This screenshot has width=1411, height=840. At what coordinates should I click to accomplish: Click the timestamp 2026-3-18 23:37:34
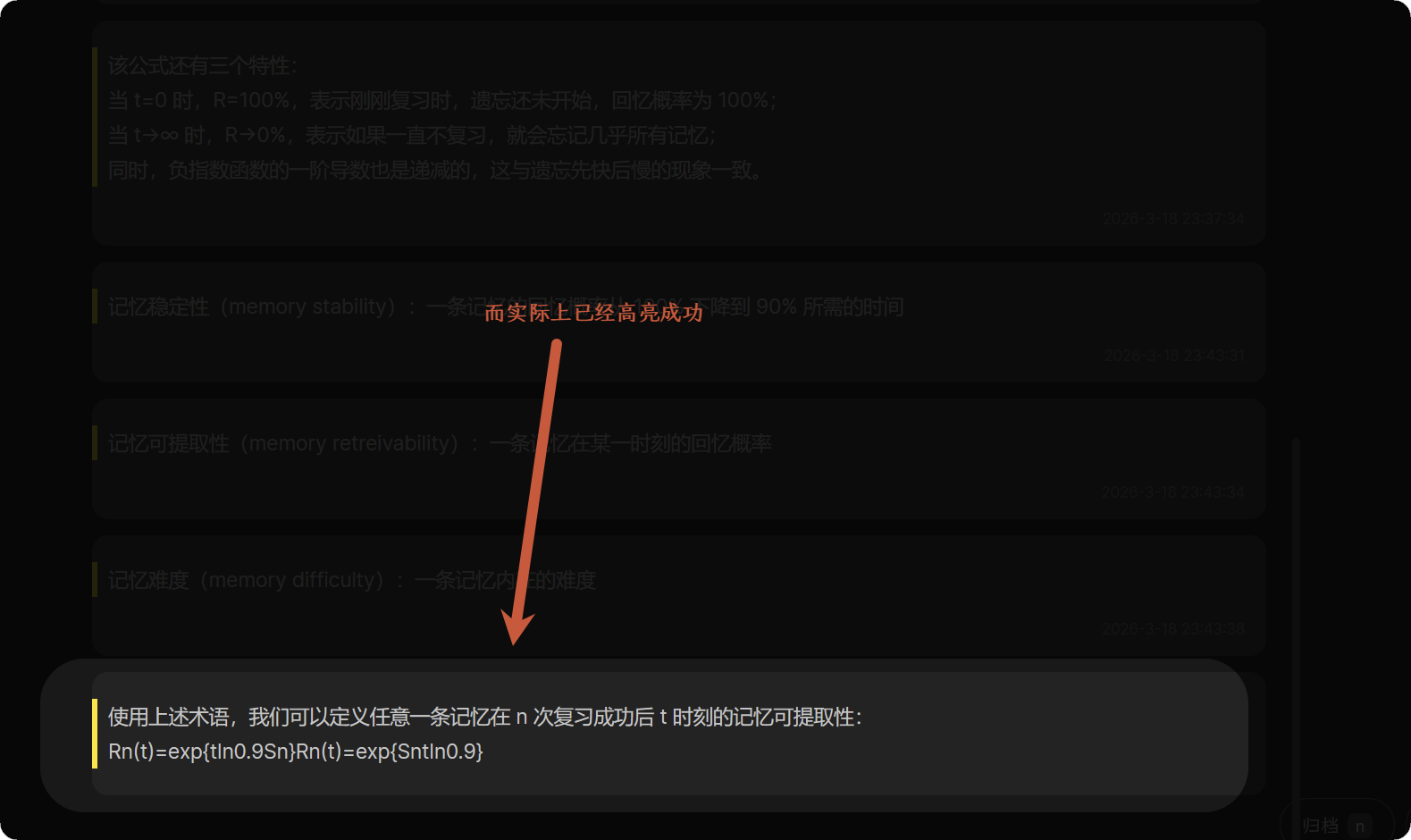click(x=1172, y=219)
